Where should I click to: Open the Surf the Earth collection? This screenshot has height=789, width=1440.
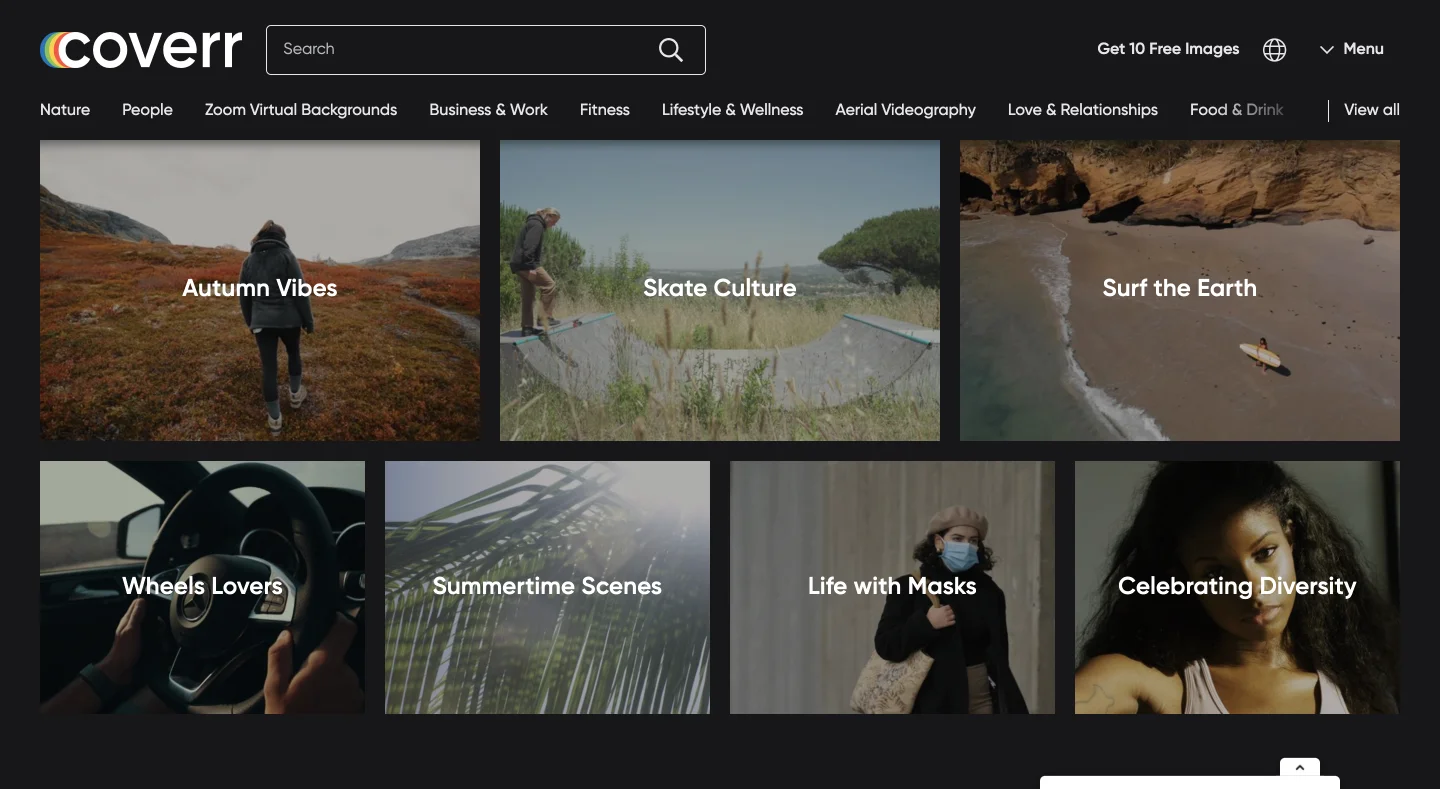coord(1179,289)
